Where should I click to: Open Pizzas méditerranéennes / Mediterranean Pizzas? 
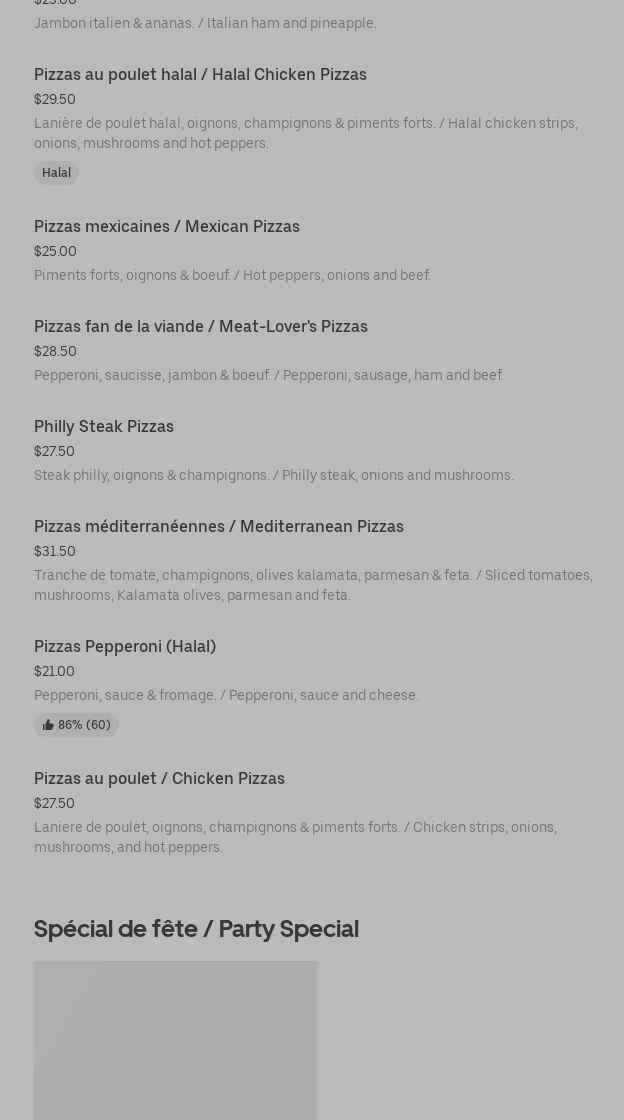pos(219,527)
